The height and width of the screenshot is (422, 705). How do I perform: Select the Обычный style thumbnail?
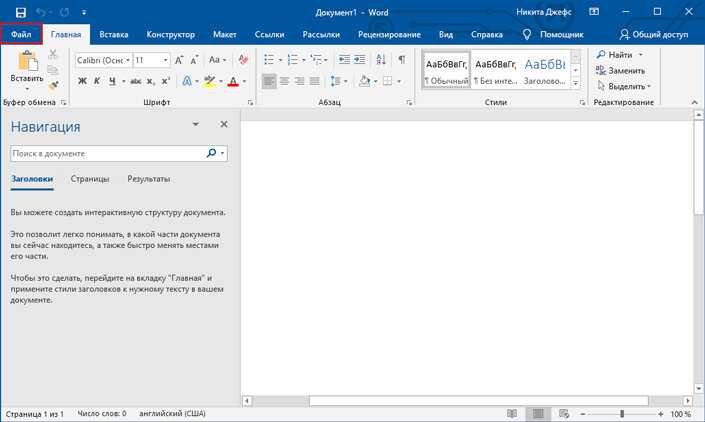[x=446, y=72]
